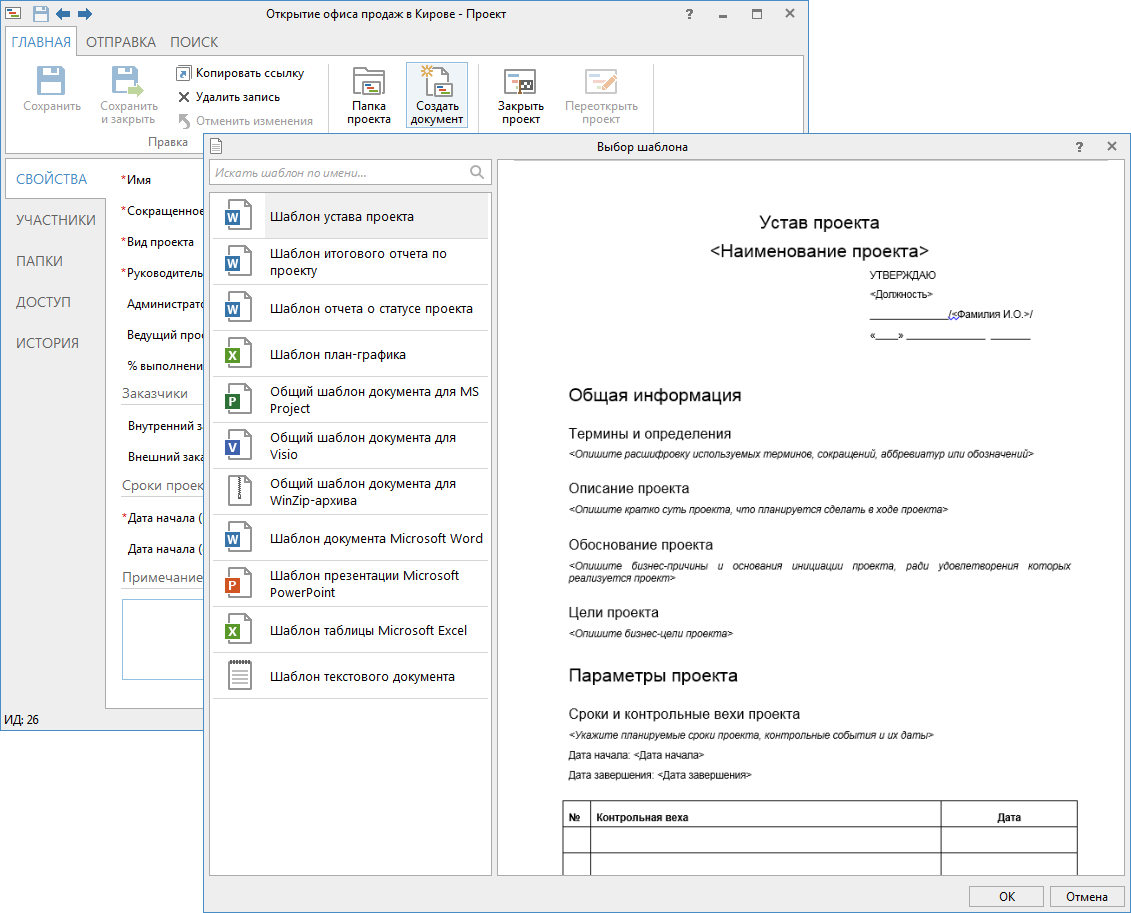Click the back arrow in title bar
The height and width of the screenshot is (913, 1131).
63,14
